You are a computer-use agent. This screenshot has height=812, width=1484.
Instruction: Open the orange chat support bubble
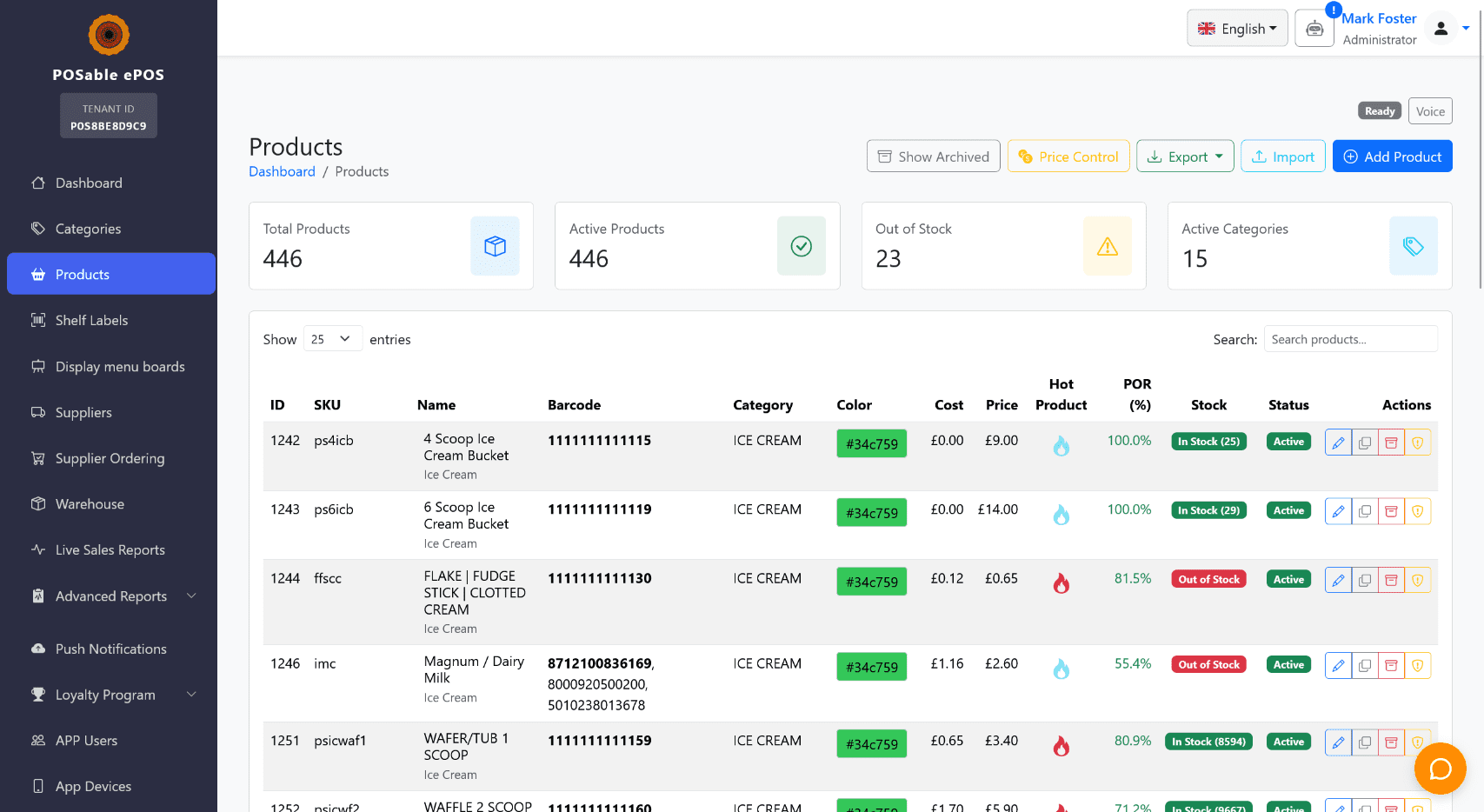click(x=1440, y=769)
